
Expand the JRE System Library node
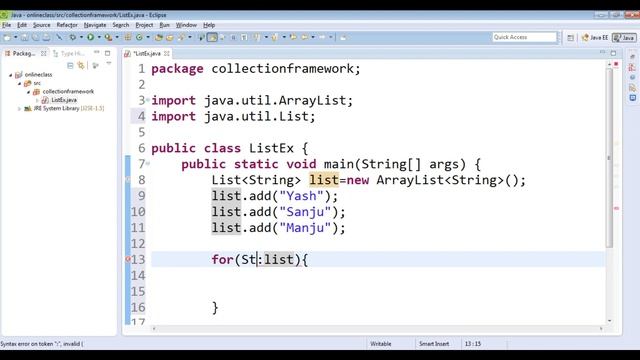(19, 109)
